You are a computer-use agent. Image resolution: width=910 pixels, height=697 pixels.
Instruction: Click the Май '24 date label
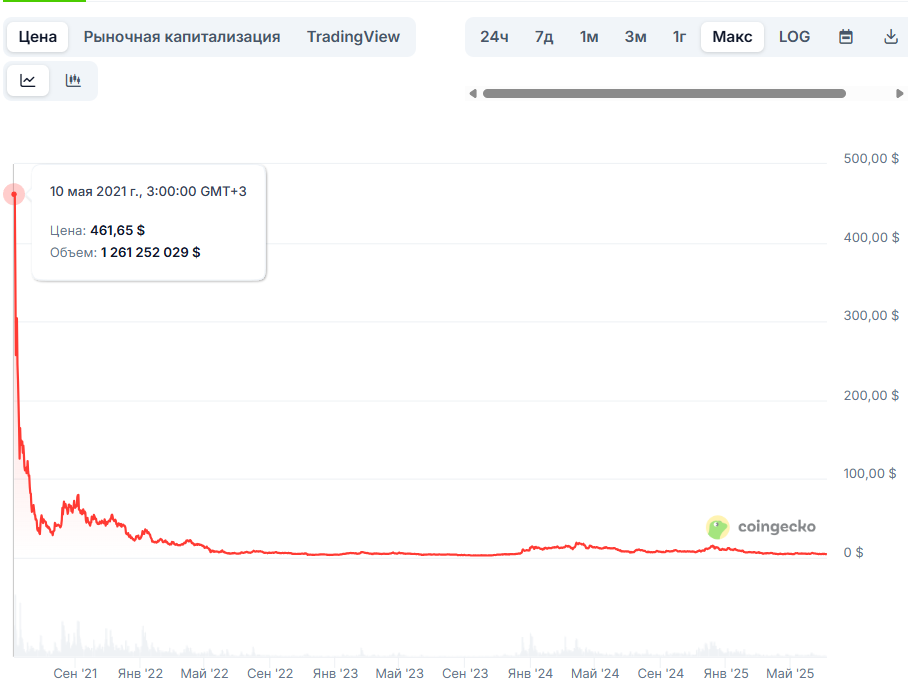595,674
